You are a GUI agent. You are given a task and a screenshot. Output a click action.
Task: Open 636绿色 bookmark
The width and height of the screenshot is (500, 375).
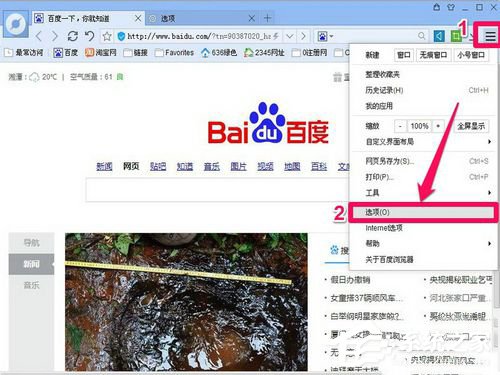[219, 52]
